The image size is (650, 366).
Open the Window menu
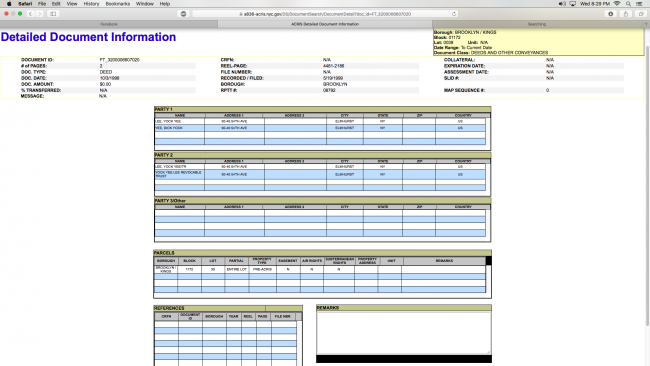145,4
